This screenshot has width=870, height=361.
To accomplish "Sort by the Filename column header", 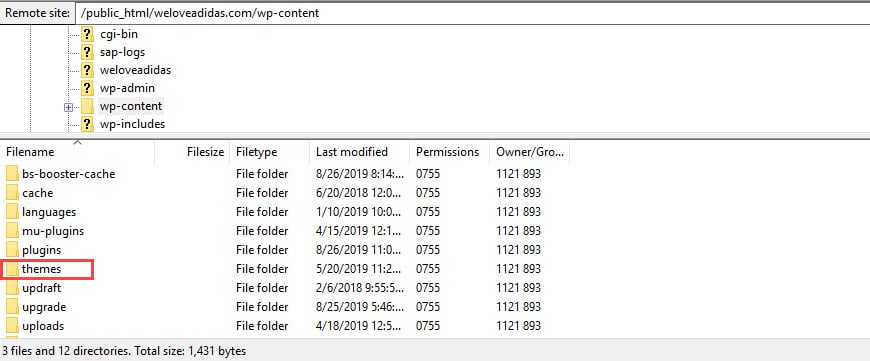I will 78,152.
